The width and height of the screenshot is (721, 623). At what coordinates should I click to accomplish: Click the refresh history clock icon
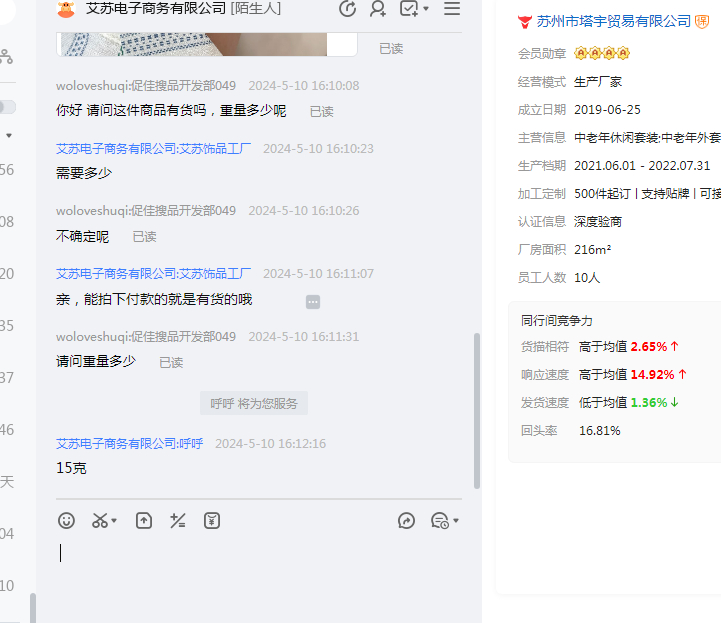pos(347,9)
